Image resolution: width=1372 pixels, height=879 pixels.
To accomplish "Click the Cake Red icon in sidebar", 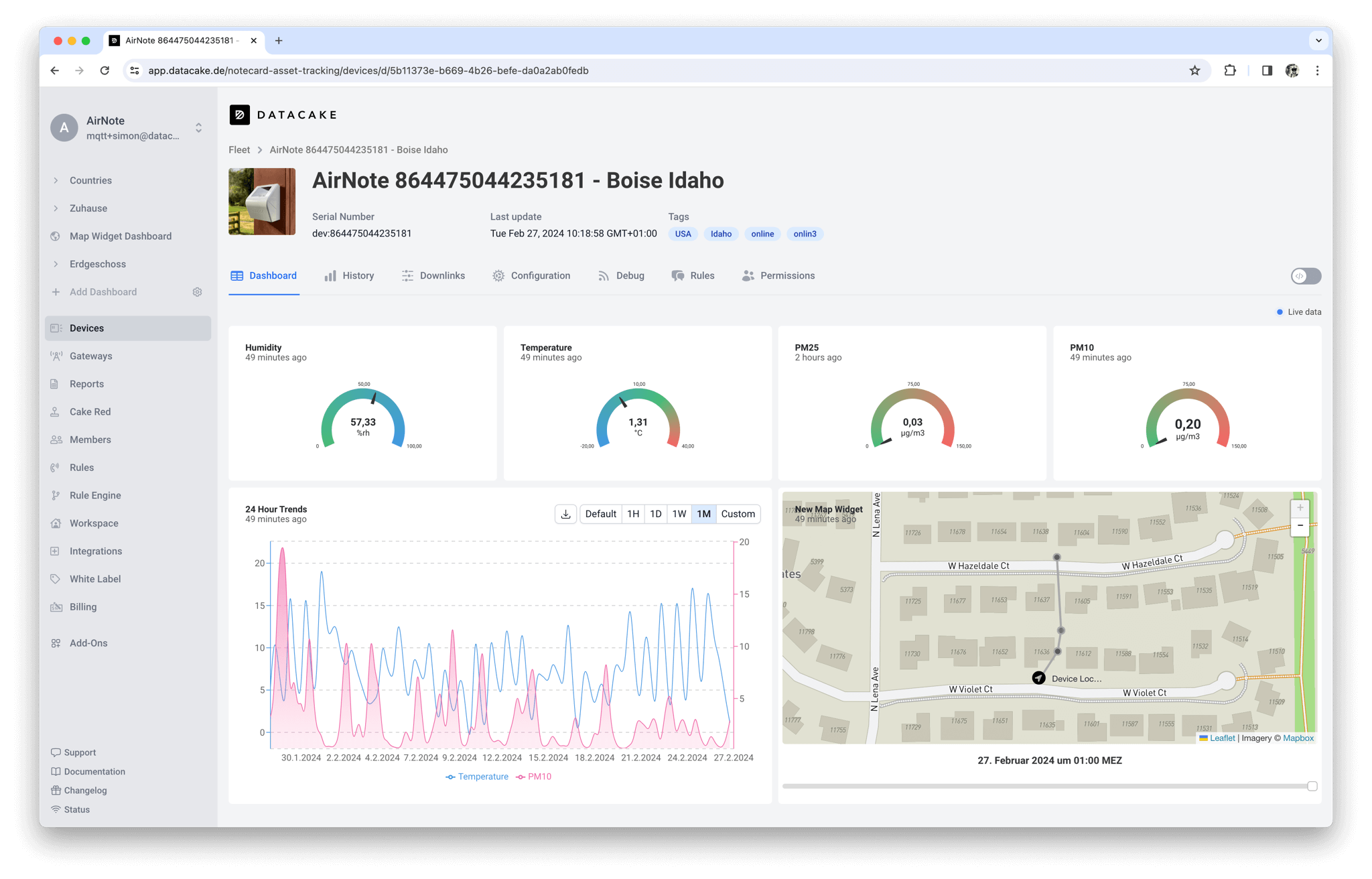I will tap(55, 412).
